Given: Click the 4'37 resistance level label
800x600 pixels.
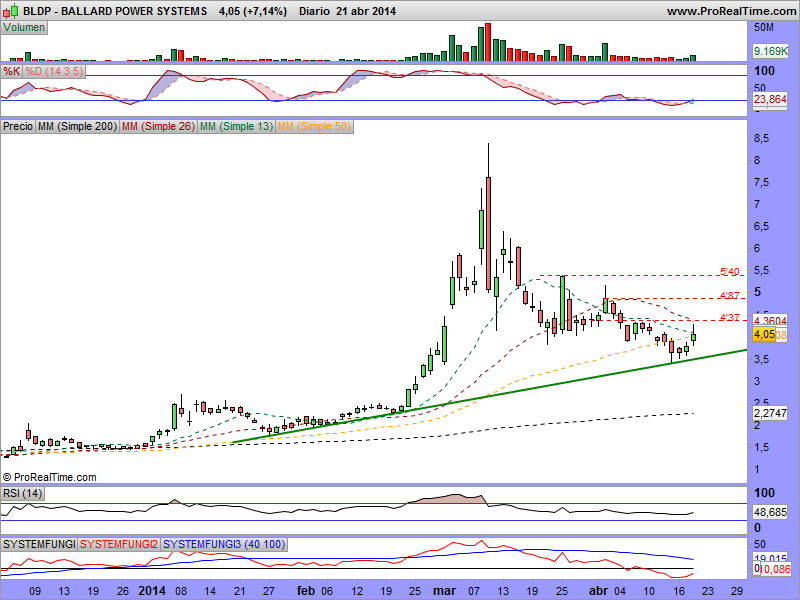Looking at the screenshot, I should pyautogui.click(x=730, y=317).
